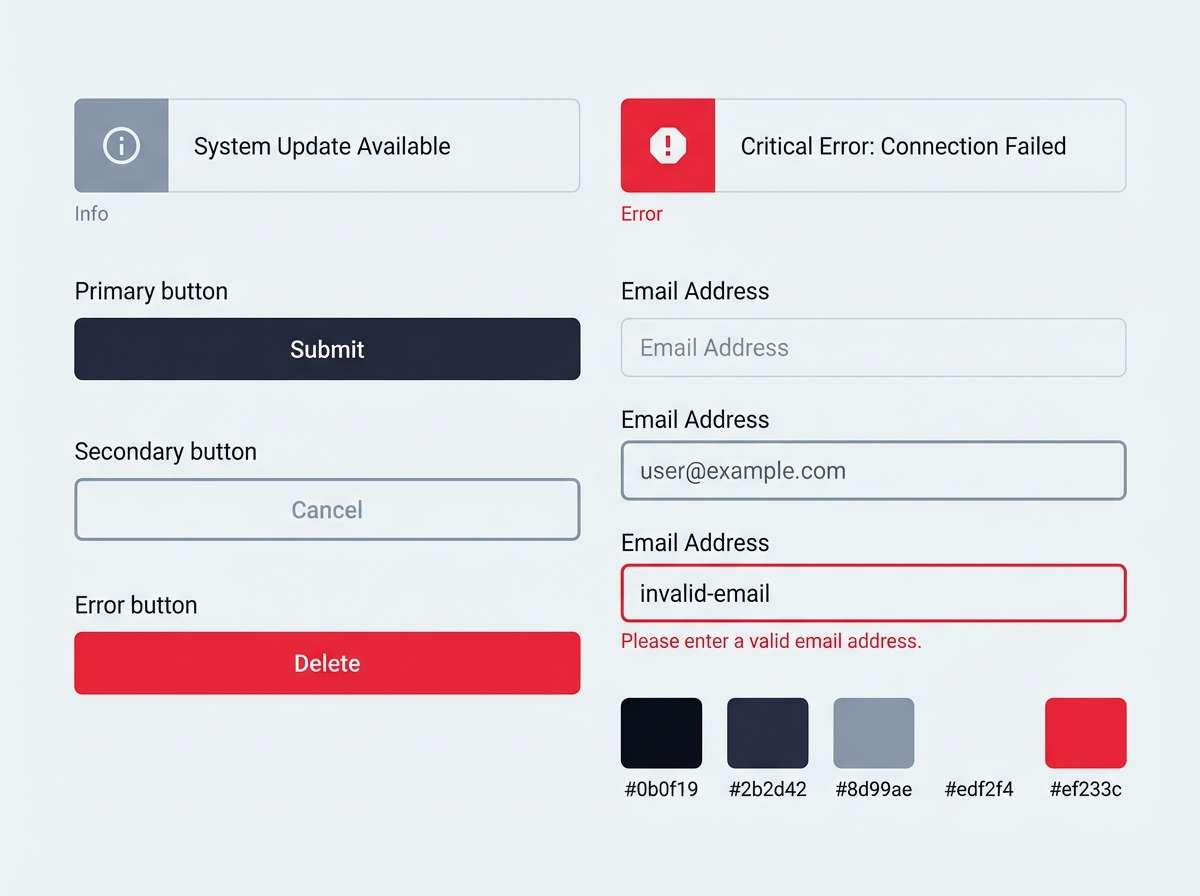This screenshot has width=1200, height=896.
Task: Click the info circle icon in the notification
Action: [x=120, y=145]
